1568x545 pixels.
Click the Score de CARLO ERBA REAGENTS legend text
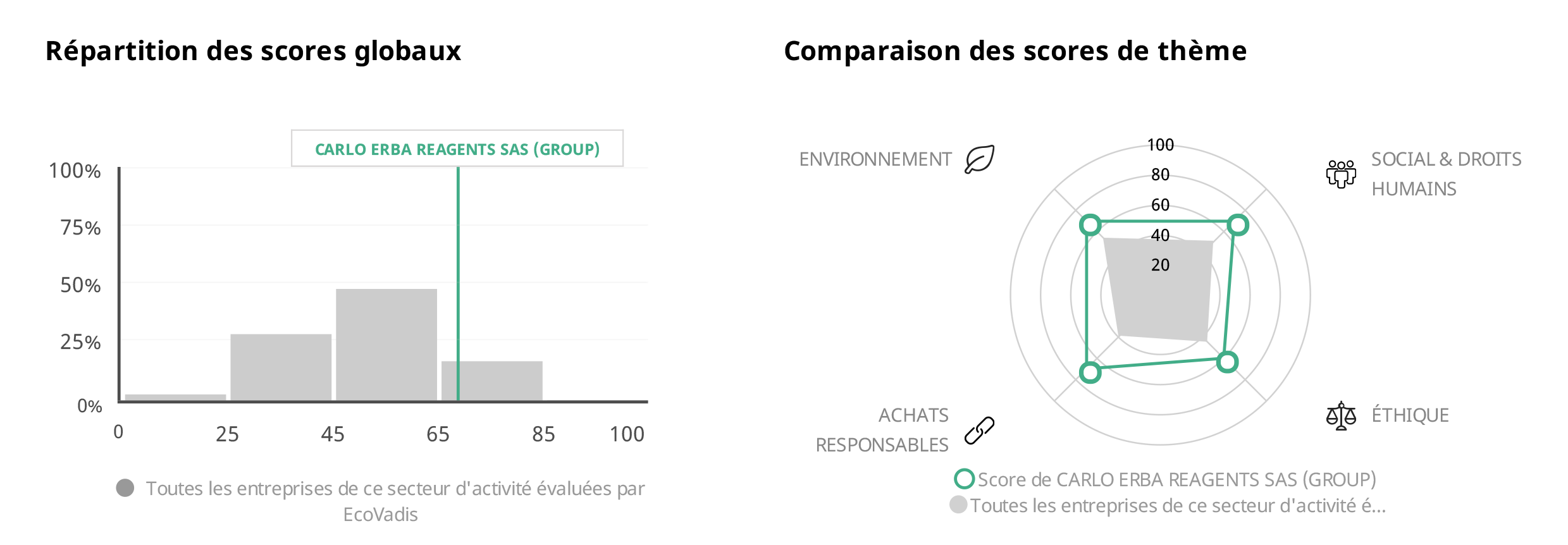(1176, 480)
